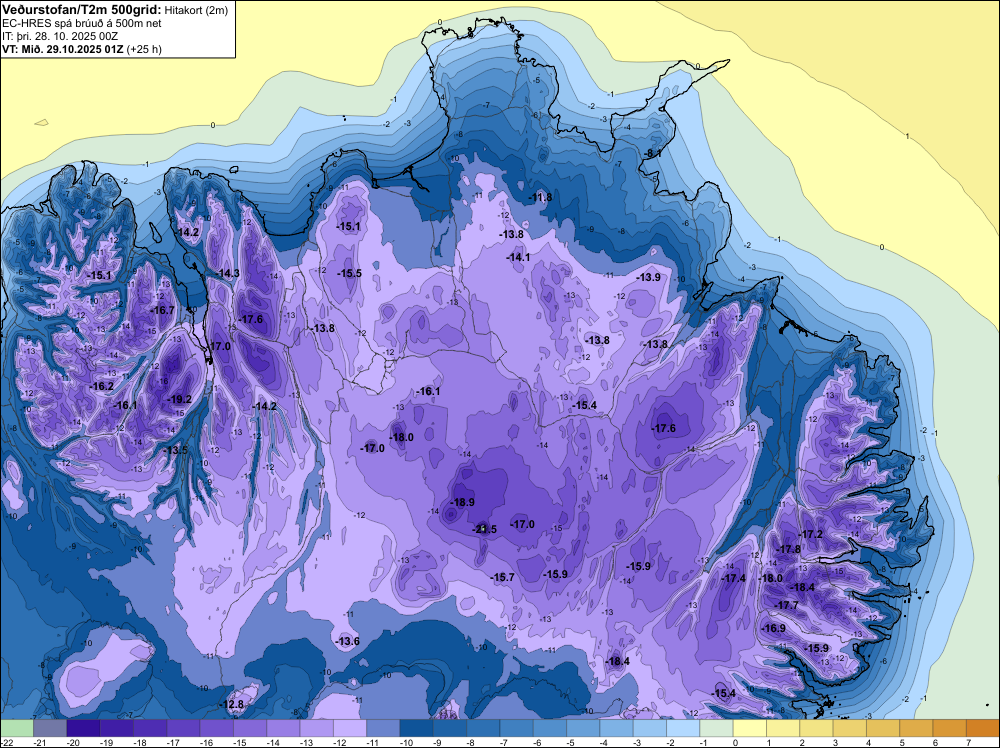Click the -15.7 temperature label

pos(503,576)
